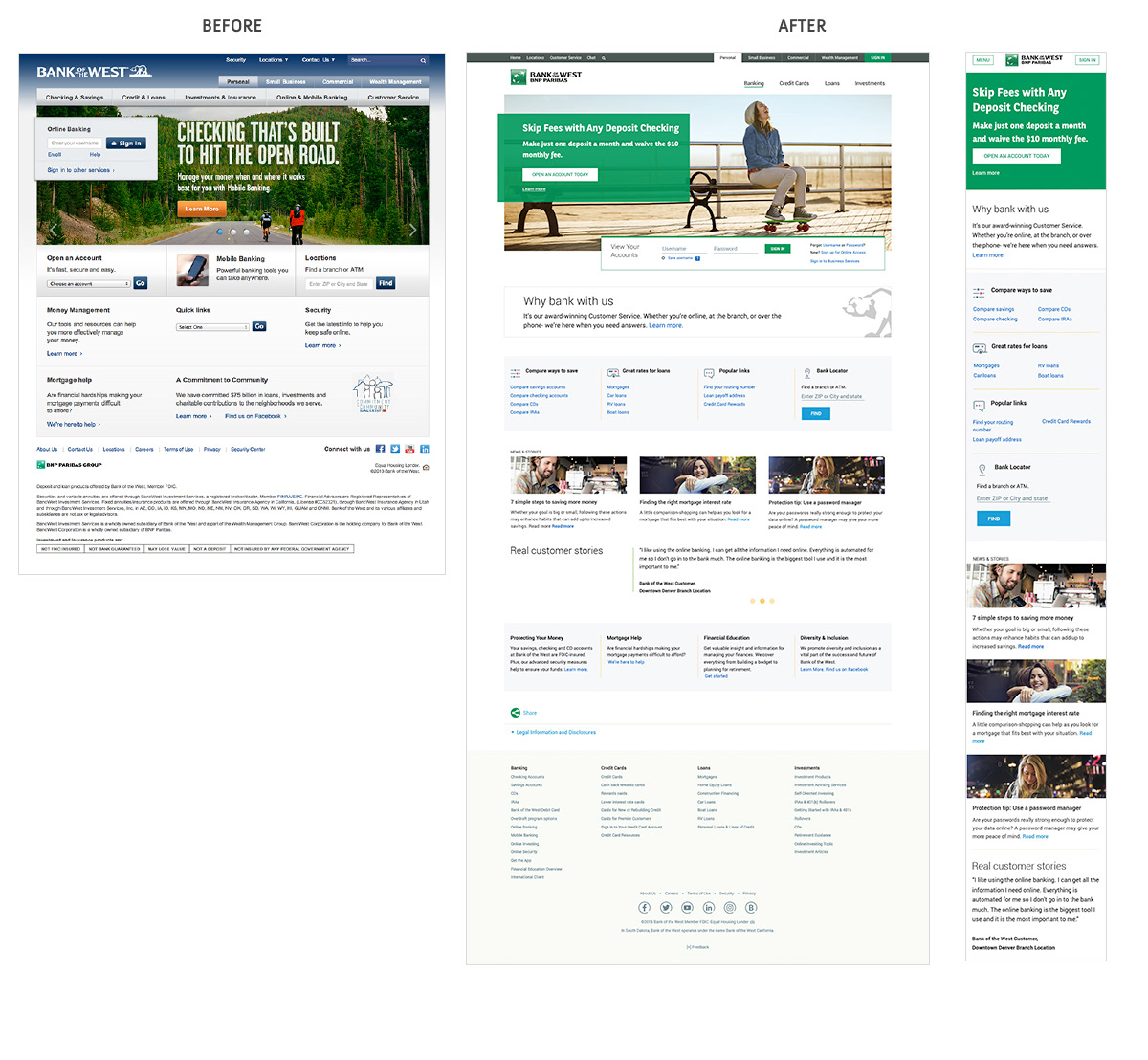1148x1060 pixels.
Task: Select middle testimonial dot under customer stories
Action: 762,601
